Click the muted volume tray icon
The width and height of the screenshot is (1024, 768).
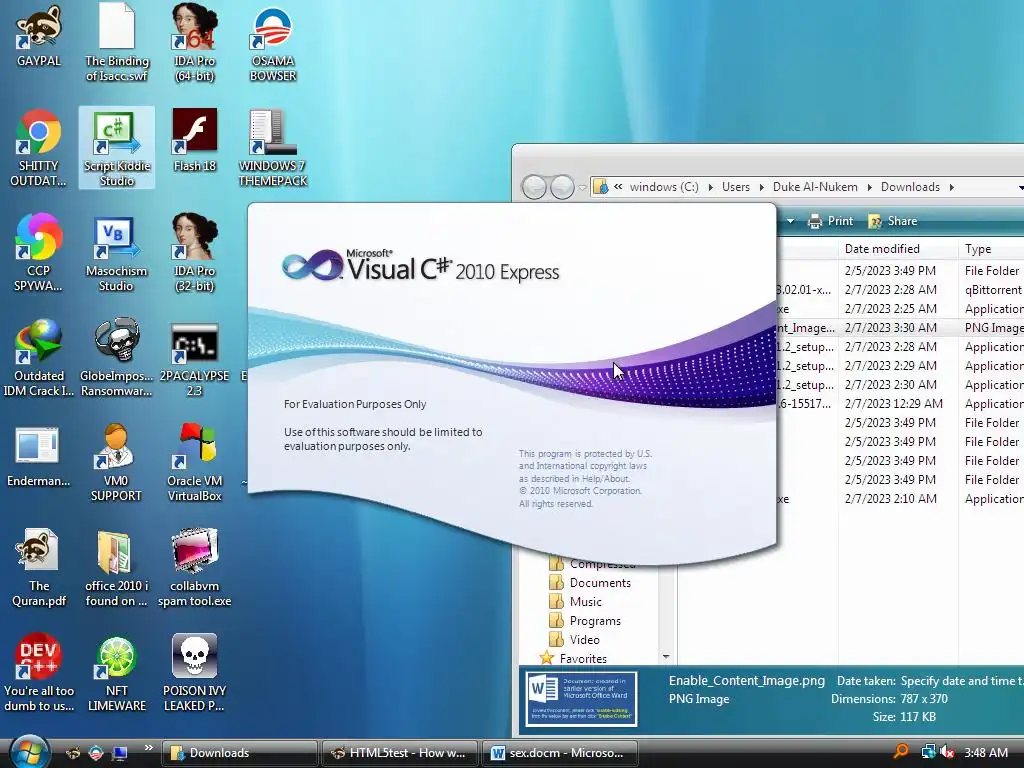[947, 752]
